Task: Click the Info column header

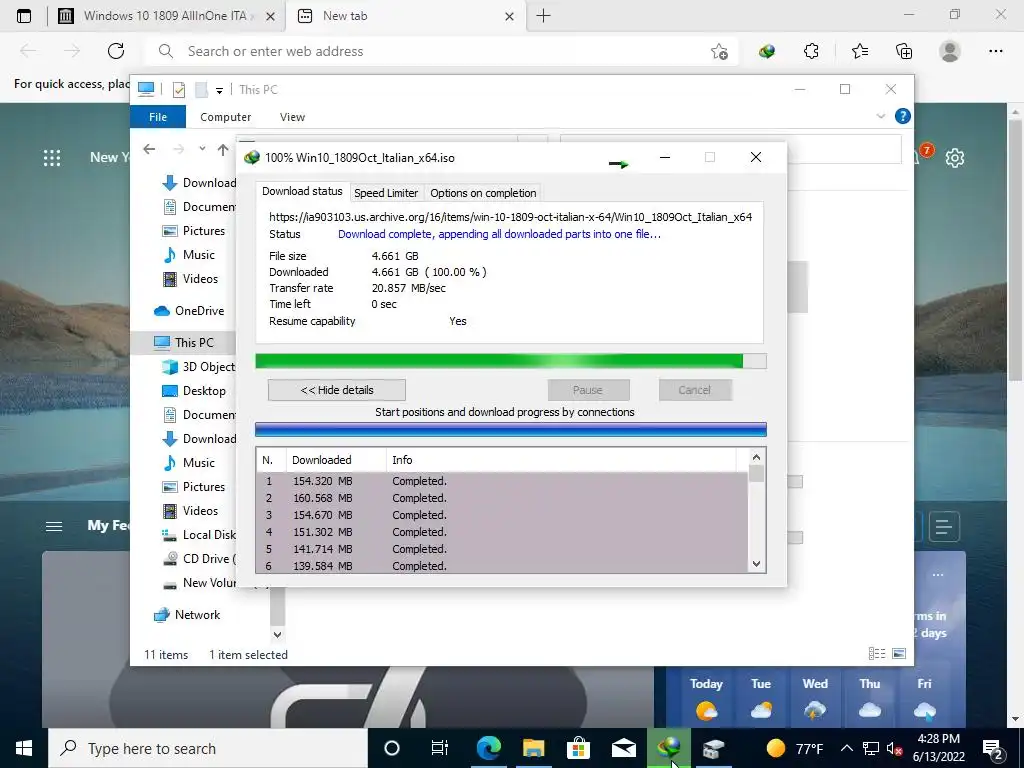Action: (560, 460)
